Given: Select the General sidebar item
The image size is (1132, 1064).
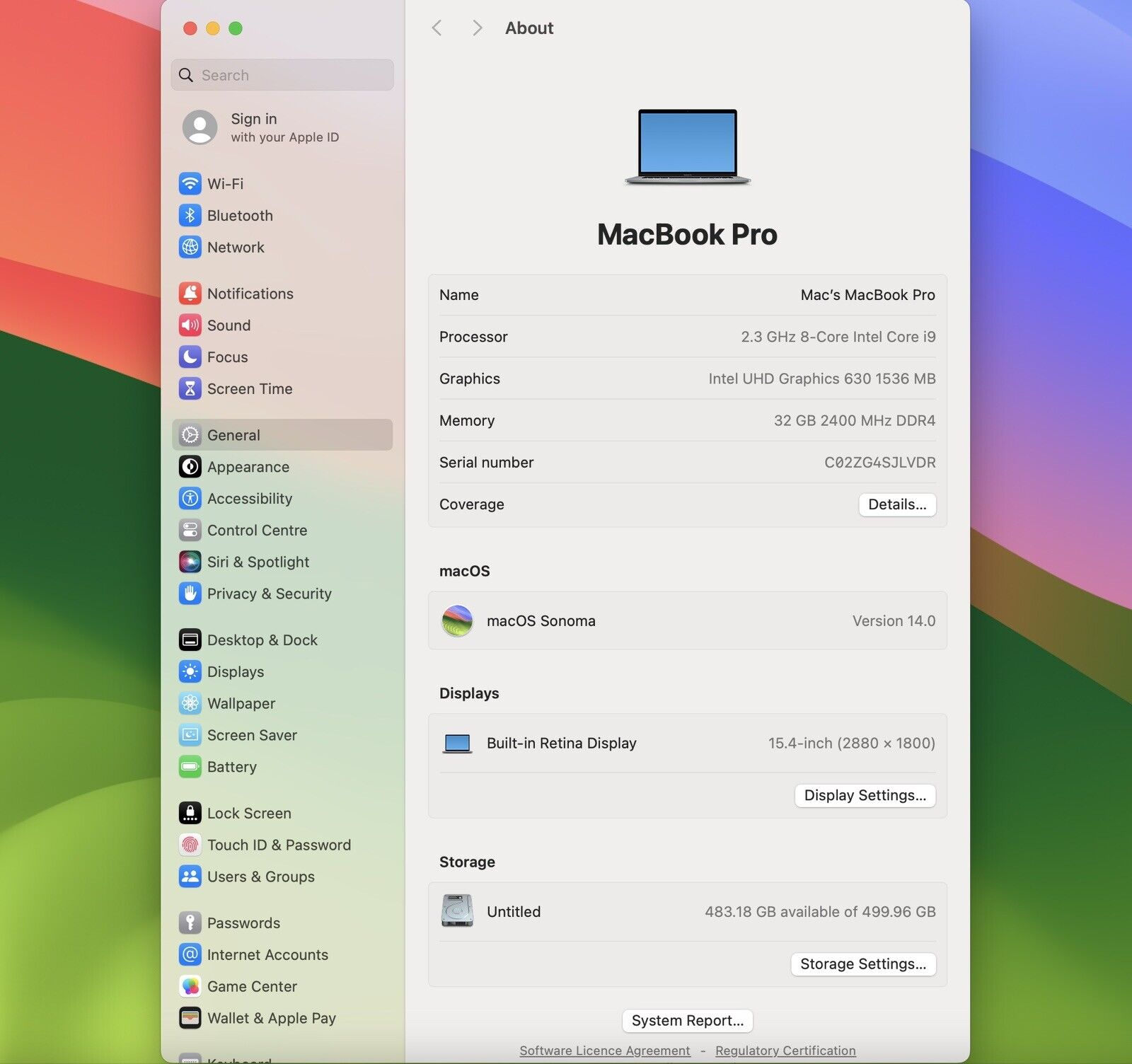Looking at the screenshot, I should [282, 435].
